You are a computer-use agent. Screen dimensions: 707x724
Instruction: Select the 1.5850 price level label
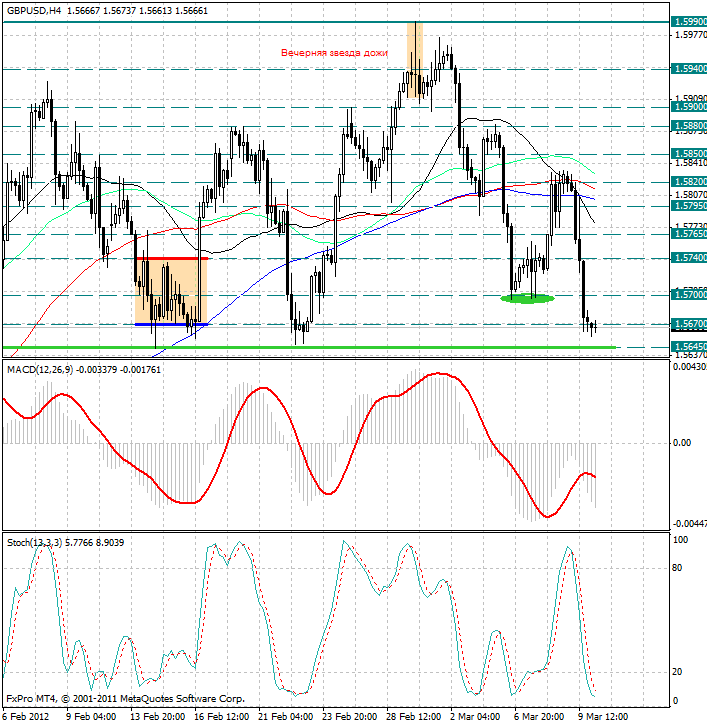click(689, 153)
